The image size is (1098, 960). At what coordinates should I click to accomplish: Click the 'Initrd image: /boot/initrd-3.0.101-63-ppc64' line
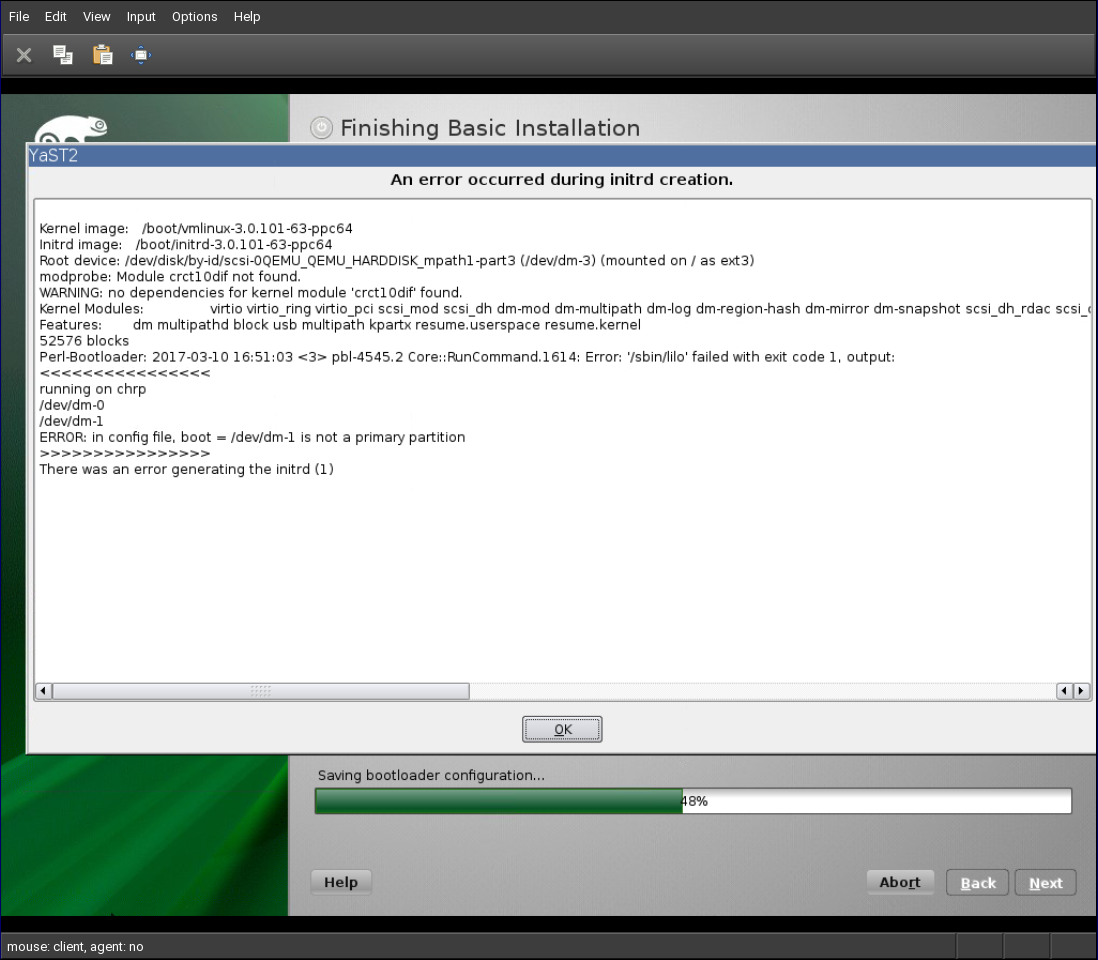(186, 244)
